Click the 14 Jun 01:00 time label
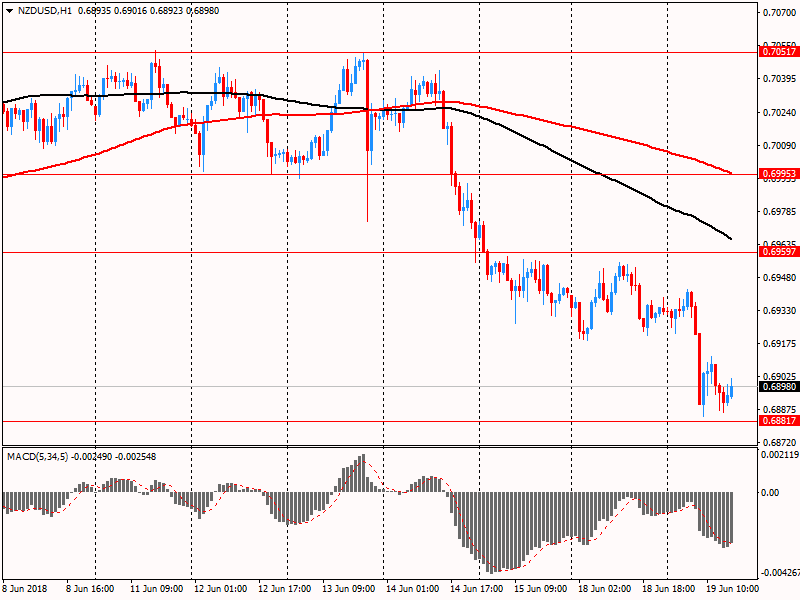800x600 pixels. click(412, 588)
